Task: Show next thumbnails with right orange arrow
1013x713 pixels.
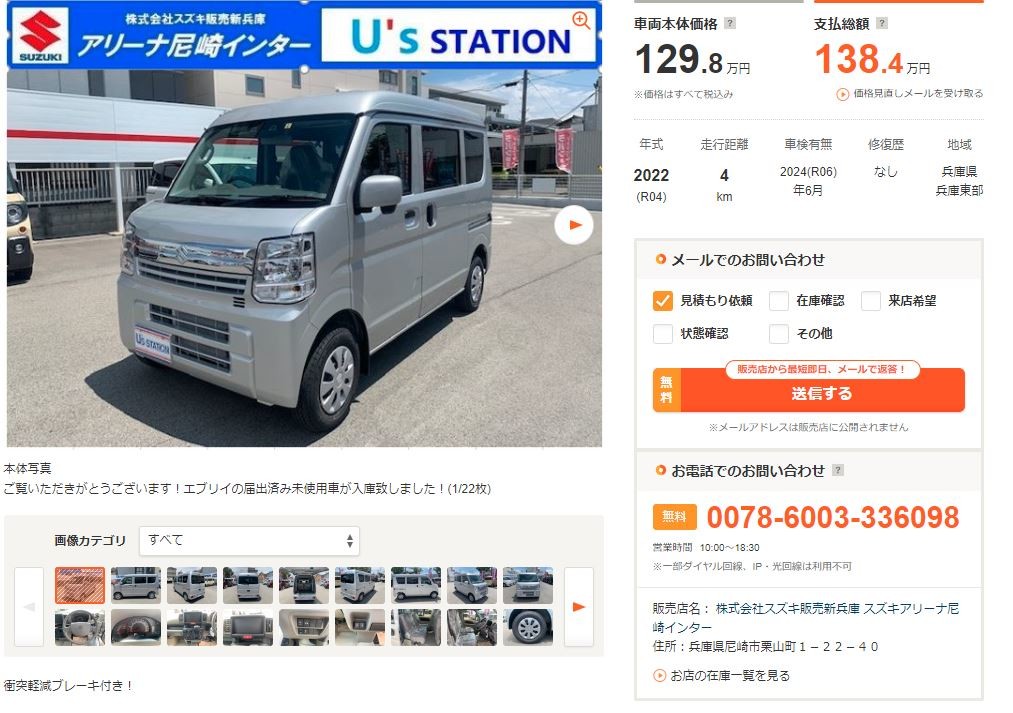Action: click(578, 606)
